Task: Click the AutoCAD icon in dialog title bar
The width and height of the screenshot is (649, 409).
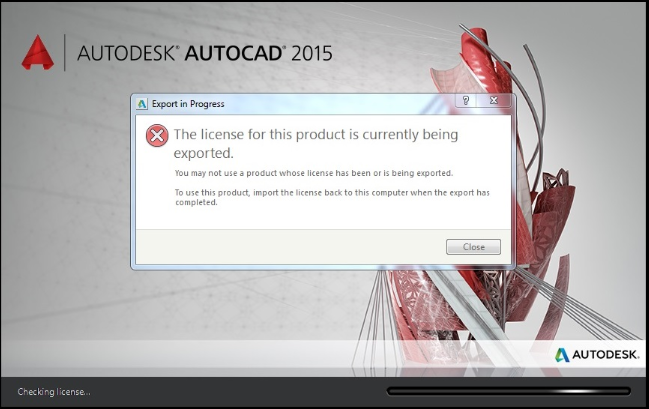Action: [x=142, y=104]
